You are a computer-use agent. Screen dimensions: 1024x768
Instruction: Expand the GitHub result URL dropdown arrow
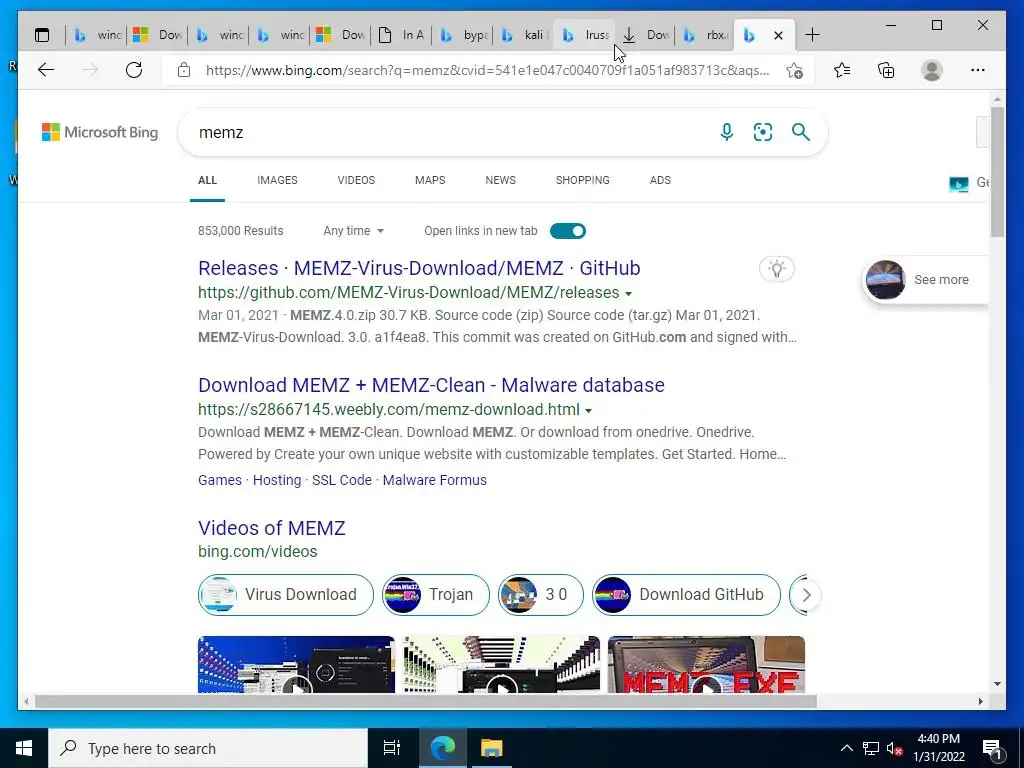pyautogui.click(x=628, y=294)
